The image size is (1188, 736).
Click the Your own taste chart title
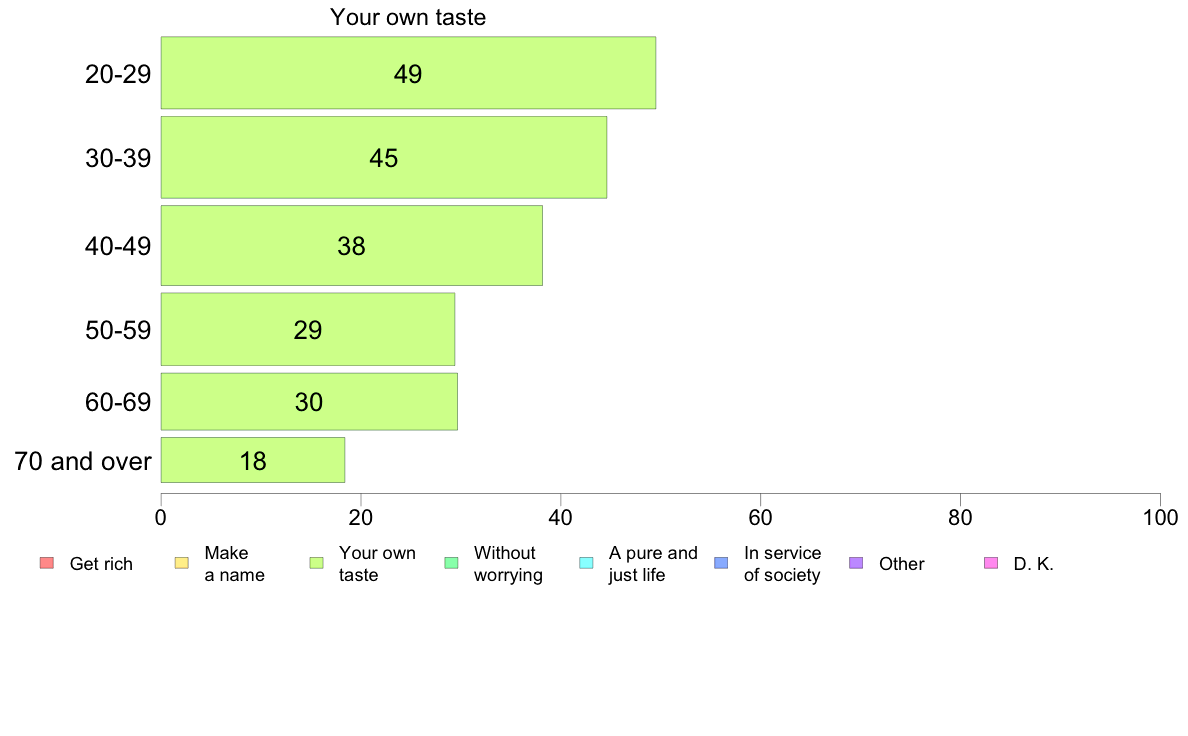pyautogui.click(x=408, y=17)
